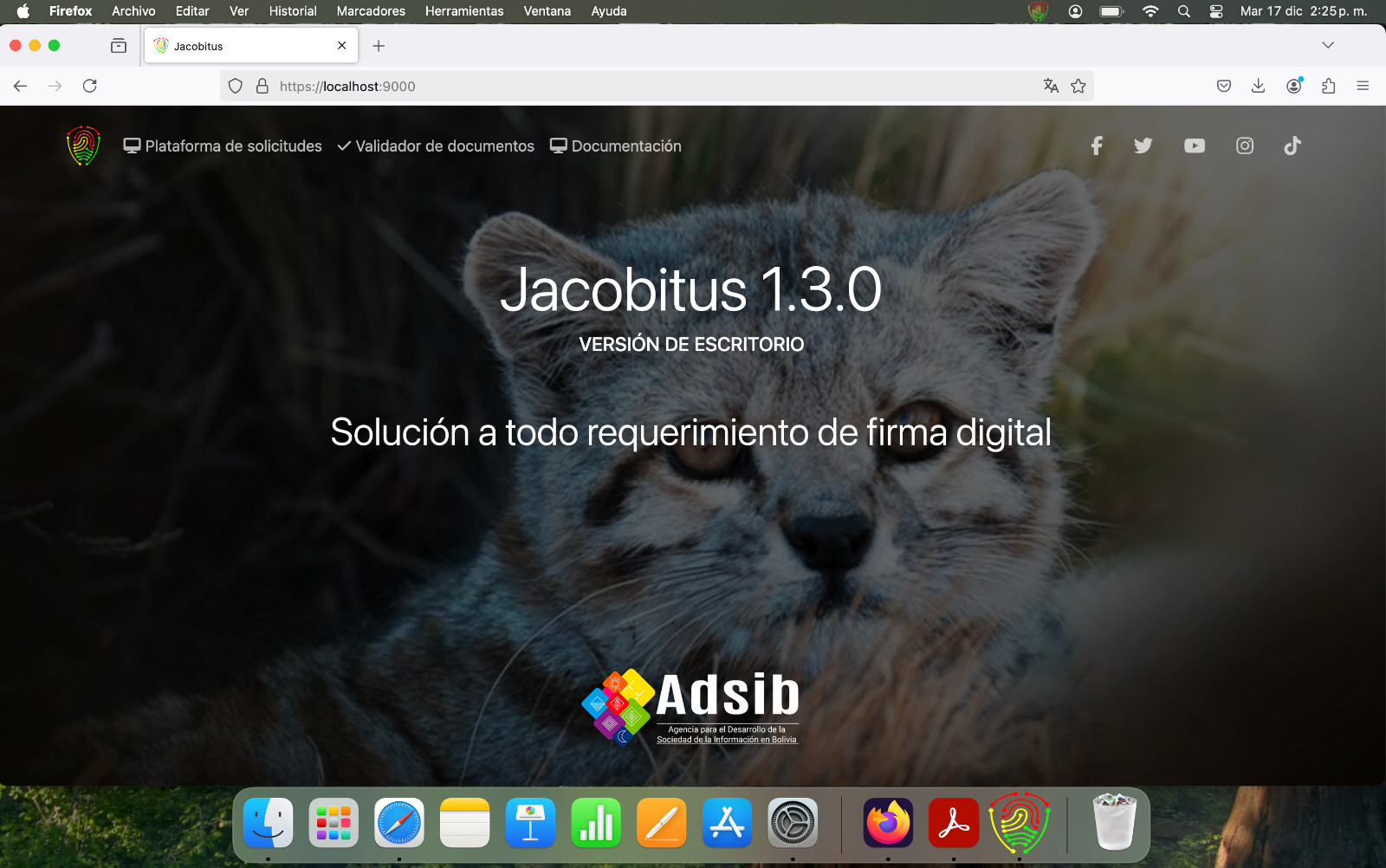The height and width of the screenshot is (868, 1386).
Task: Expand the list all tabs chevron
Action: point(1327,45)
